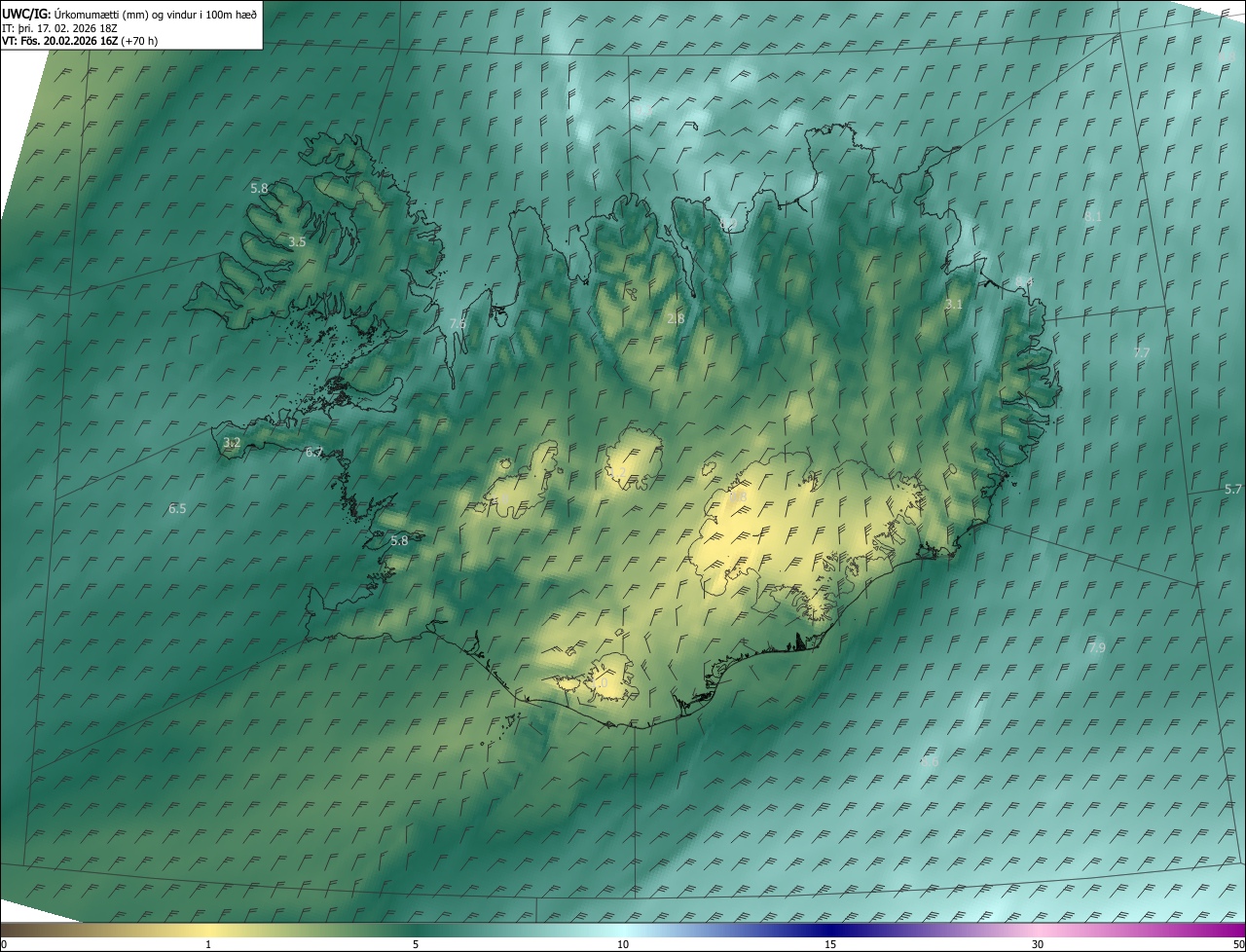Click the color scale tick labeled 5
This screenshot has height=952, width=1246.
pyautogui.click(x=416, y=944)
